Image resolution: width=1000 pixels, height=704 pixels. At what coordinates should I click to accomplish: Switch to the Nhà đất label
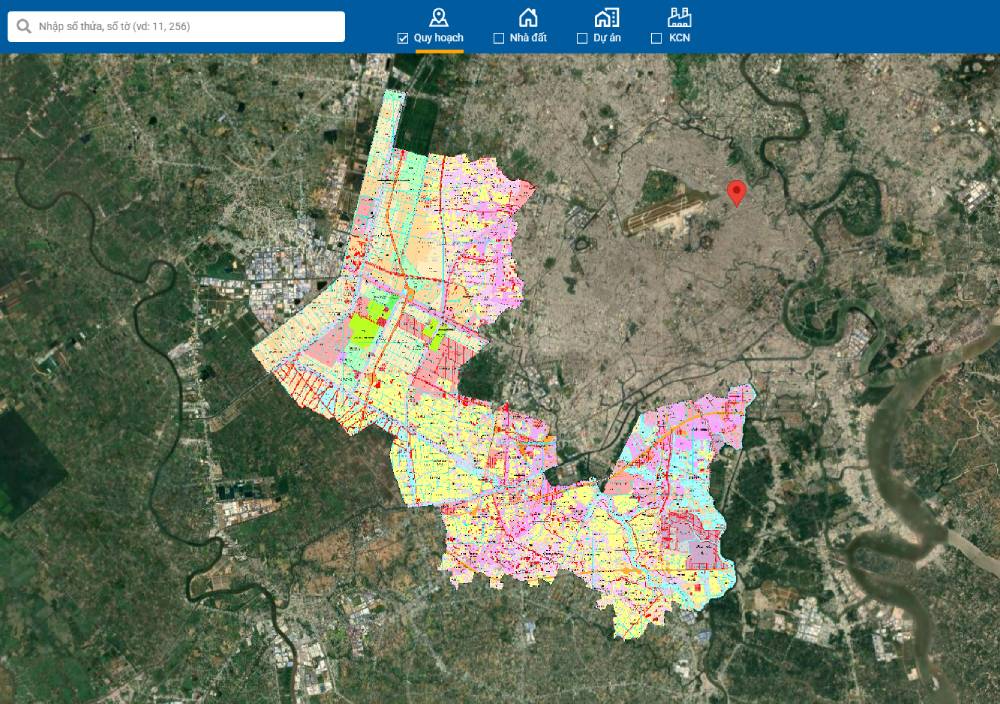[527, 38]
